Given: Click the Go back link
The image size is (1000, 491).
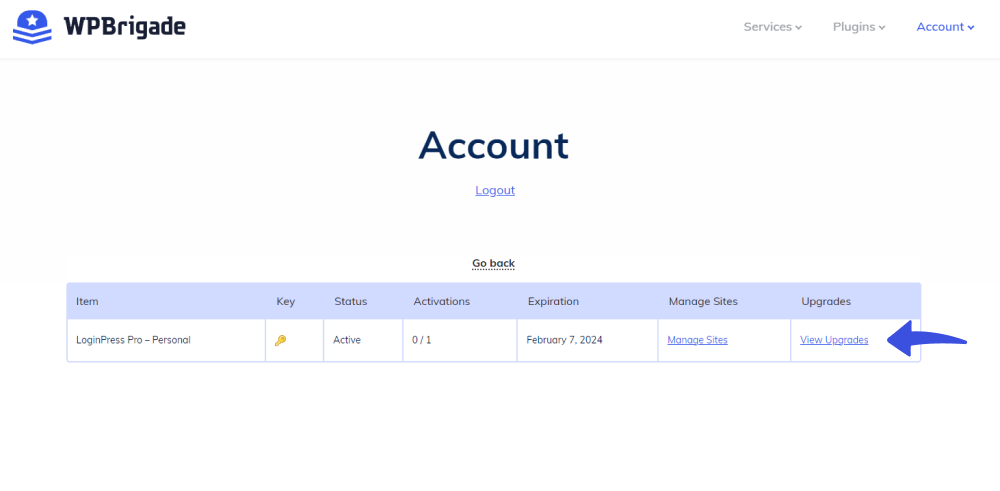Looking at the screenshot, I should point(493,263).
